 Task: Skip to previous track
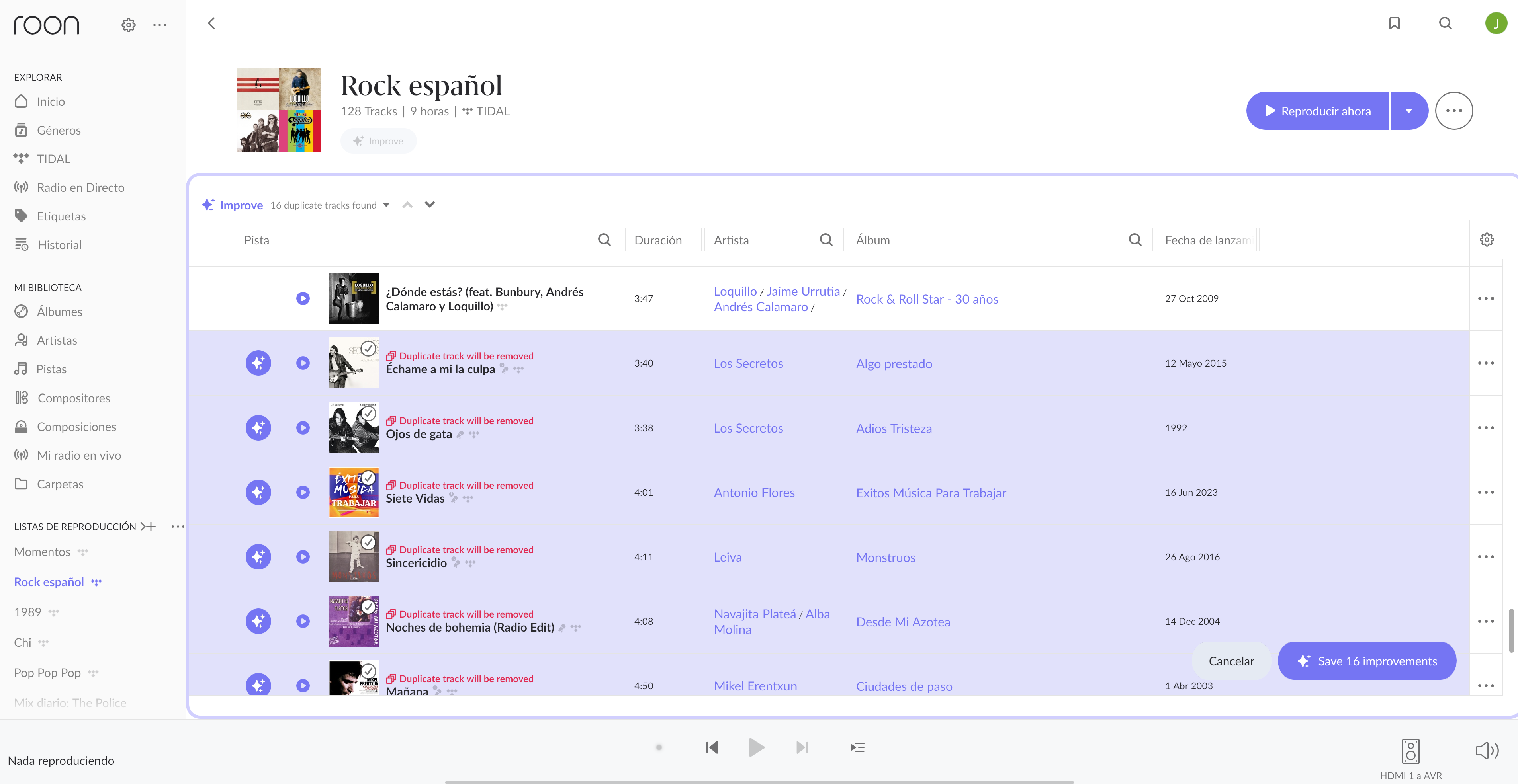[x=712, y=747]
